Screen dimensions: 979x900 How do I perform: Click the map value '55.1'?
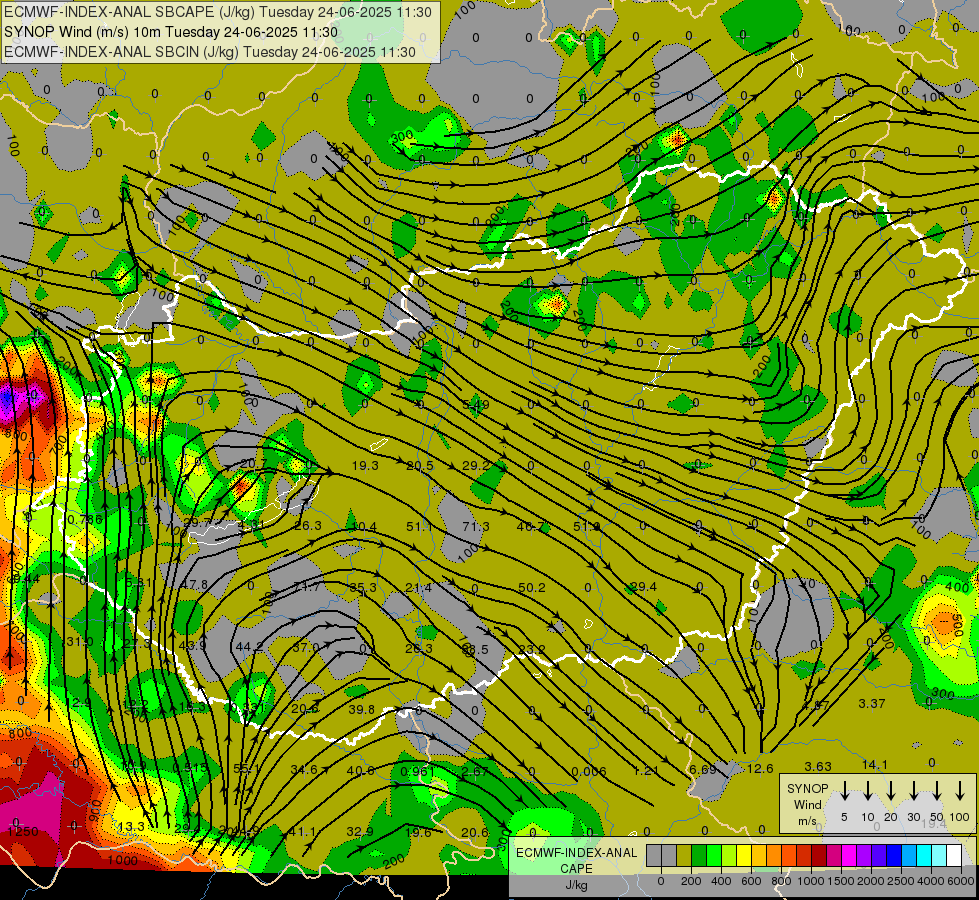(246, 769)
